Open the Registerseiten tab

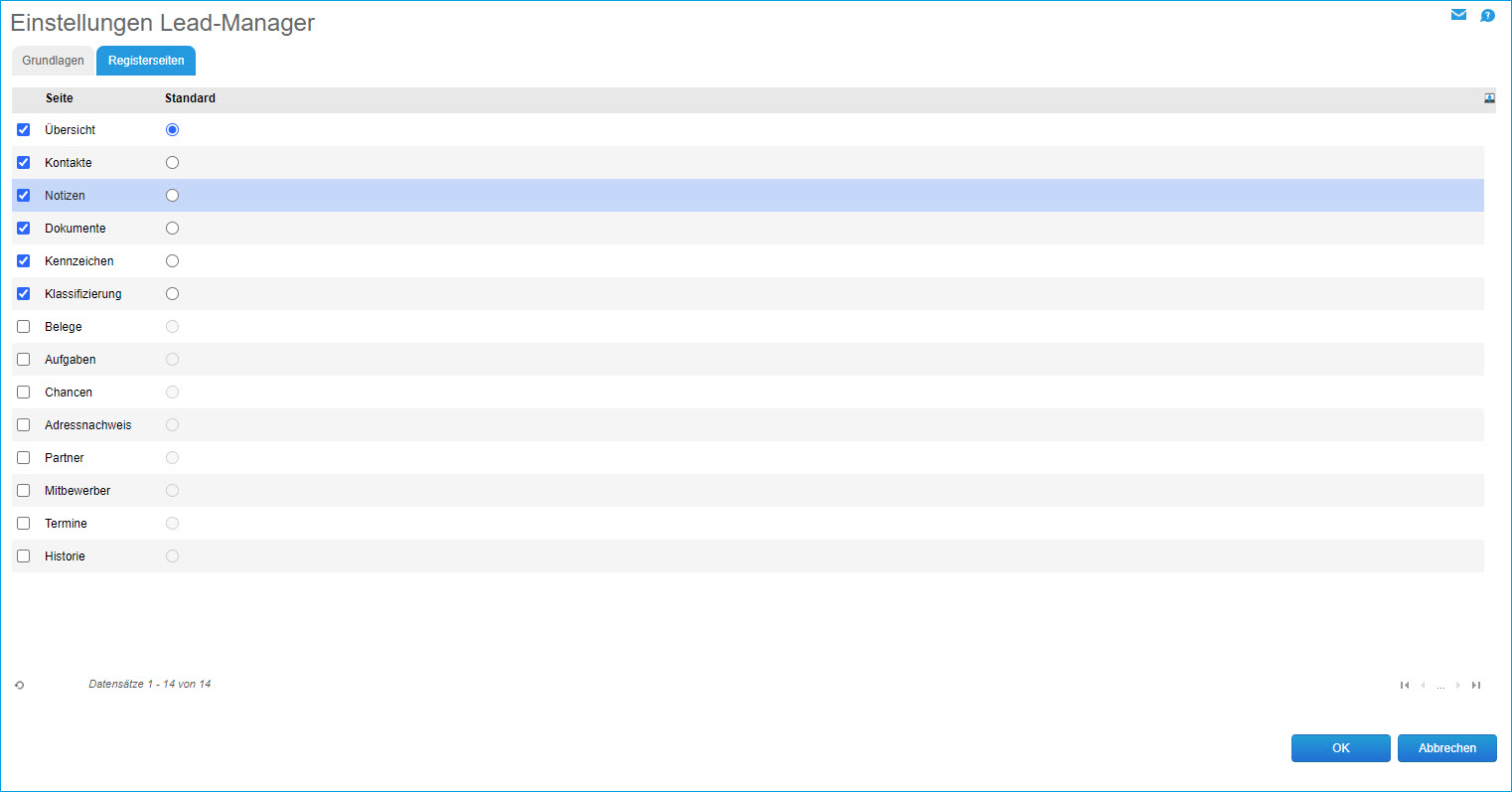pos(146,61)
